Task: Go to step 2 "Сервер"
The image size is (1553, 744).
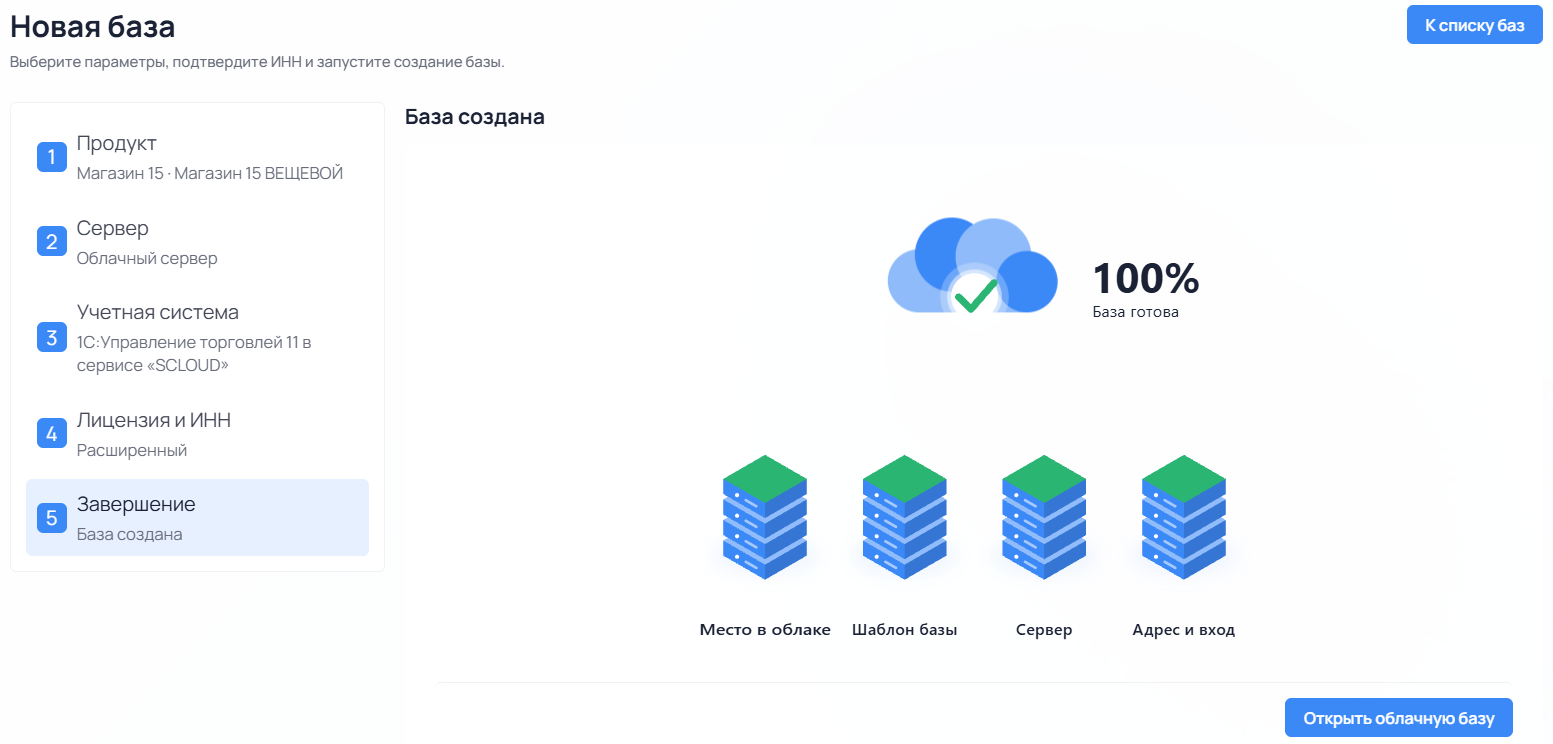Action: coord(197,242)
